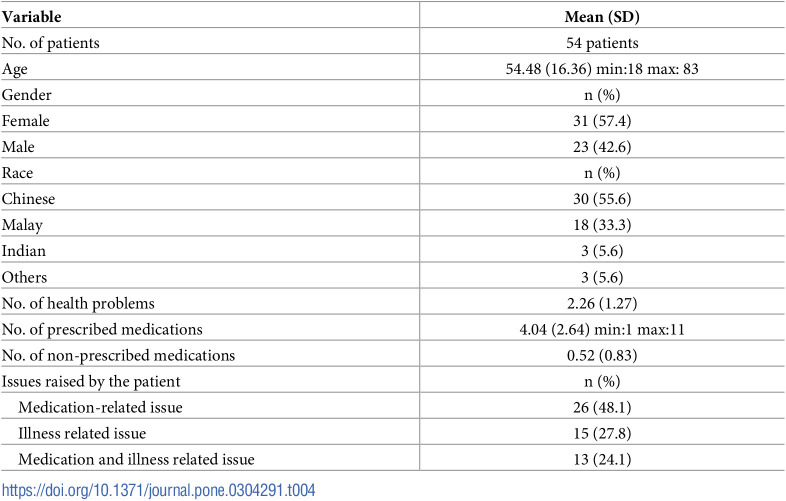The height and width of the screenshot is (501, 786).
Task: Select the Race row label
Action: tap(18, 173)
